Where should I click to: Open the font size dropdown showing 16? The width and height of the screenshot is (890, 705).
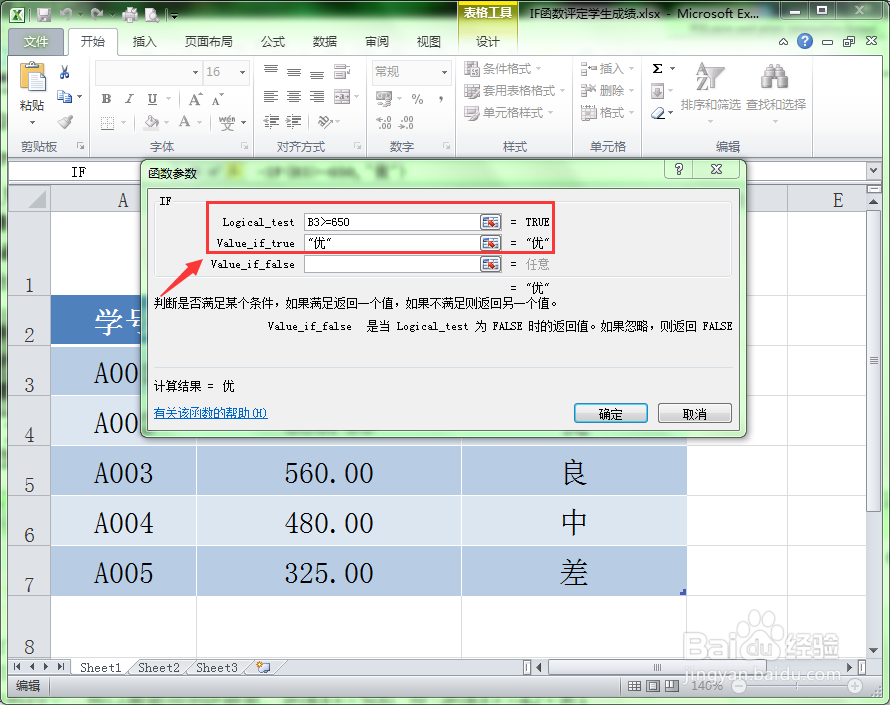[x=242, y=72]
